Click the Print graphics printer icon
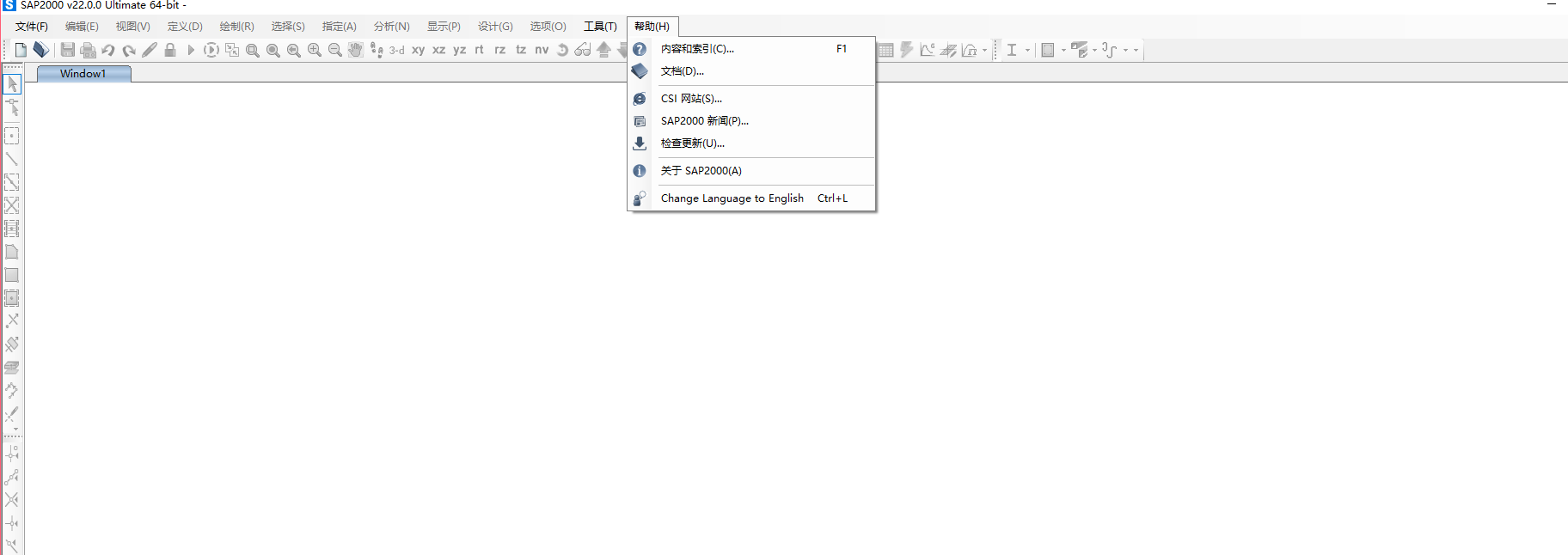 coord(88,50)
